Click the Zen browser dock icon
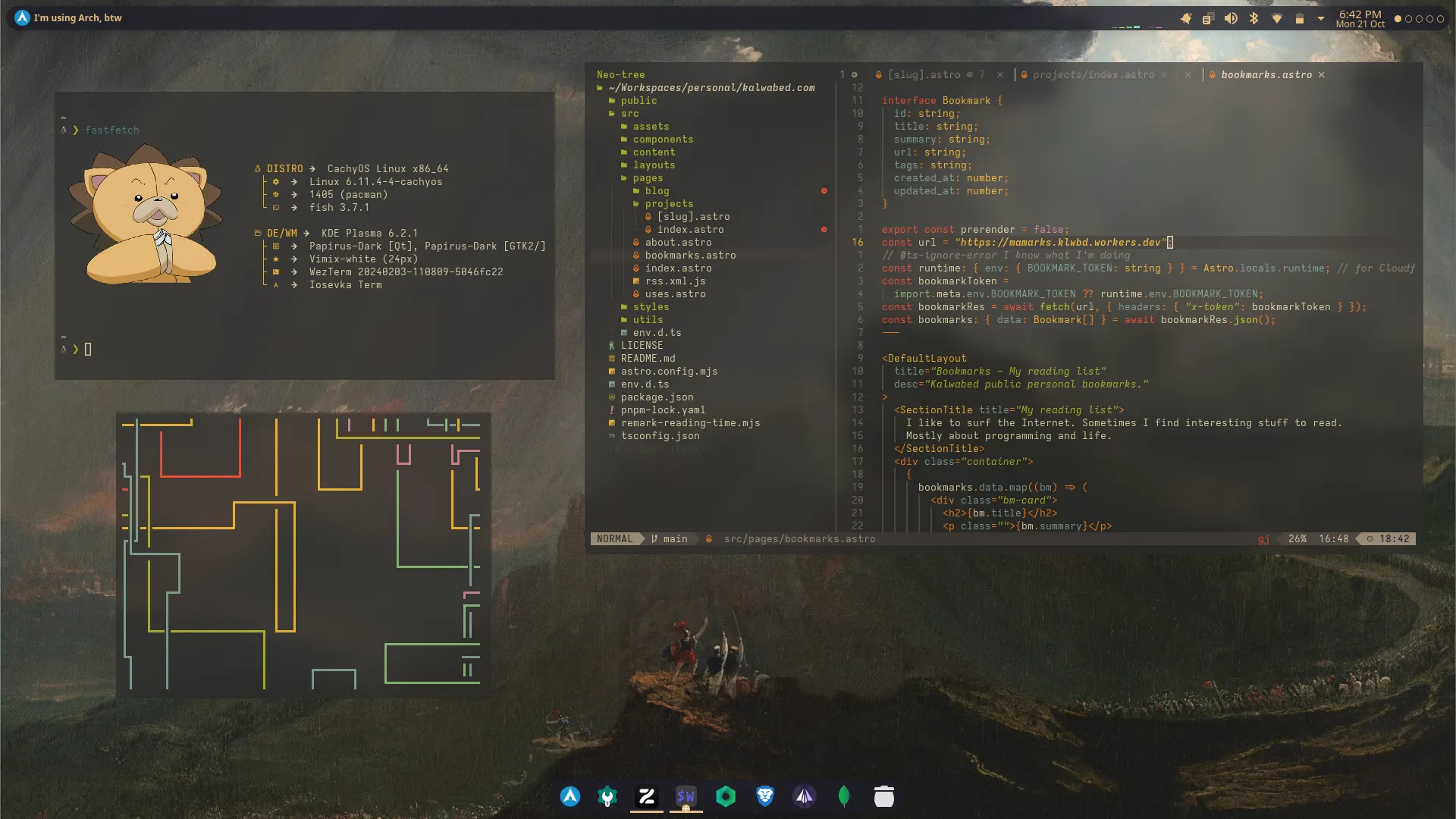This screenshot has width=1456, height=819. click(647, 796)
